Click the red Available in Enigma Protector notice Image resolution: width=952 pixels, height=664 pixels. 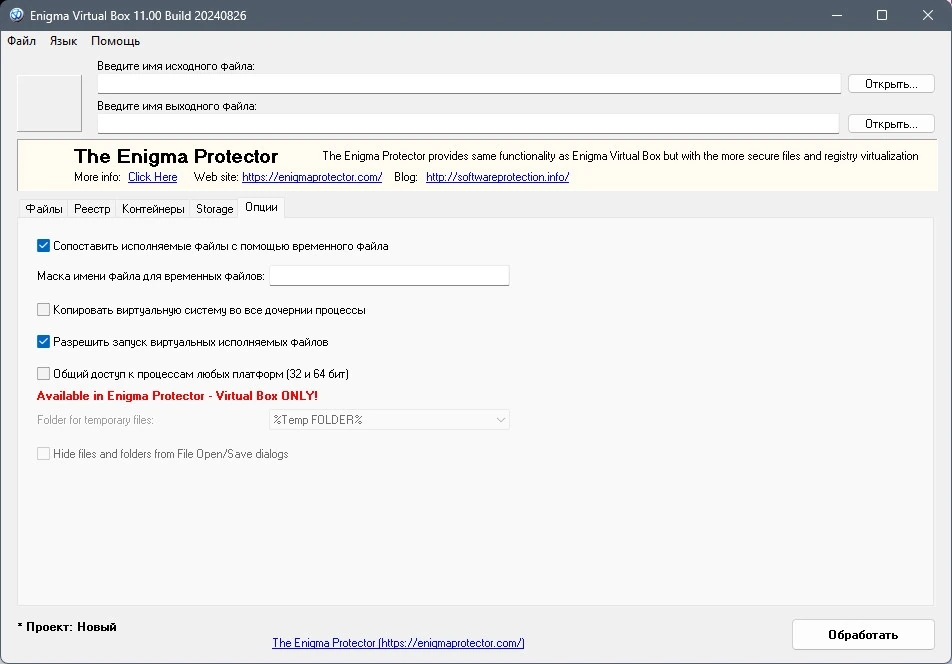[177, 396]
